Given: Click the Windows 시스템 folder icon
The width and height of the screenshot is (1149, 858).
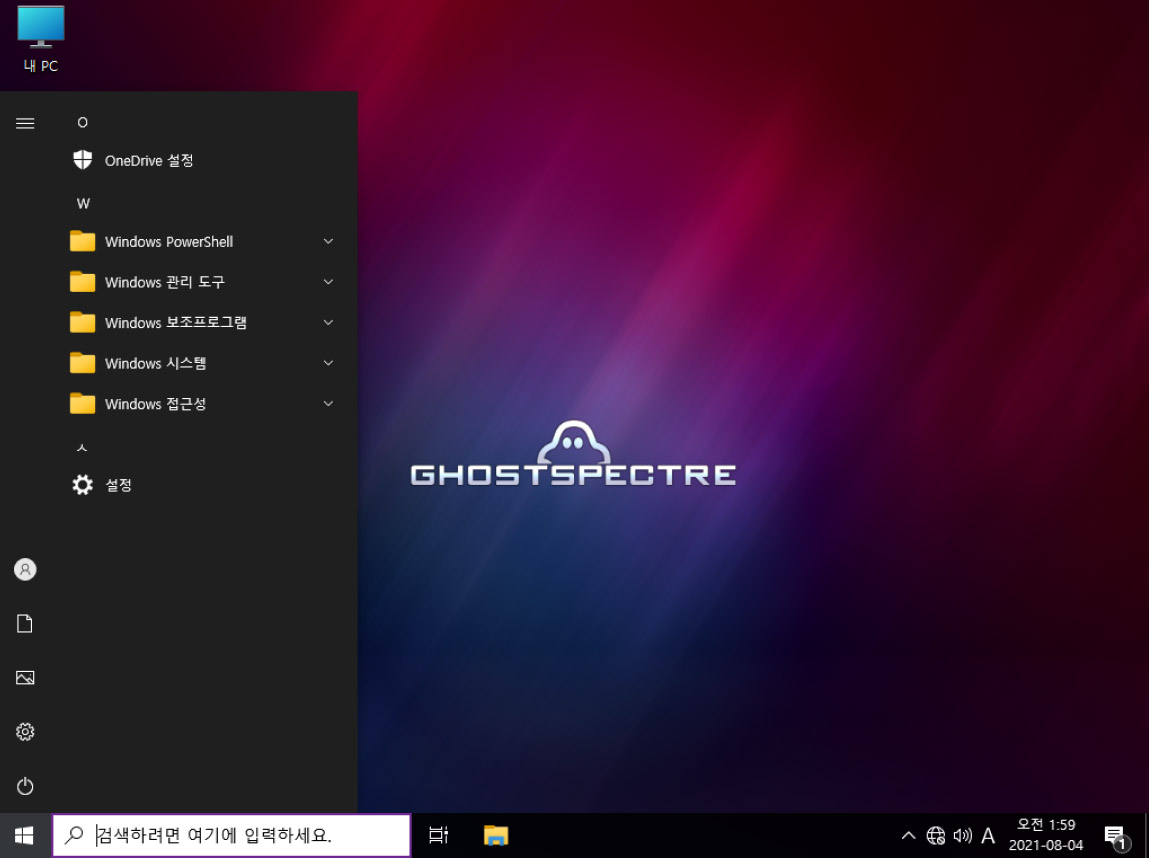Looking at the screenshot, I should [82, 363].
